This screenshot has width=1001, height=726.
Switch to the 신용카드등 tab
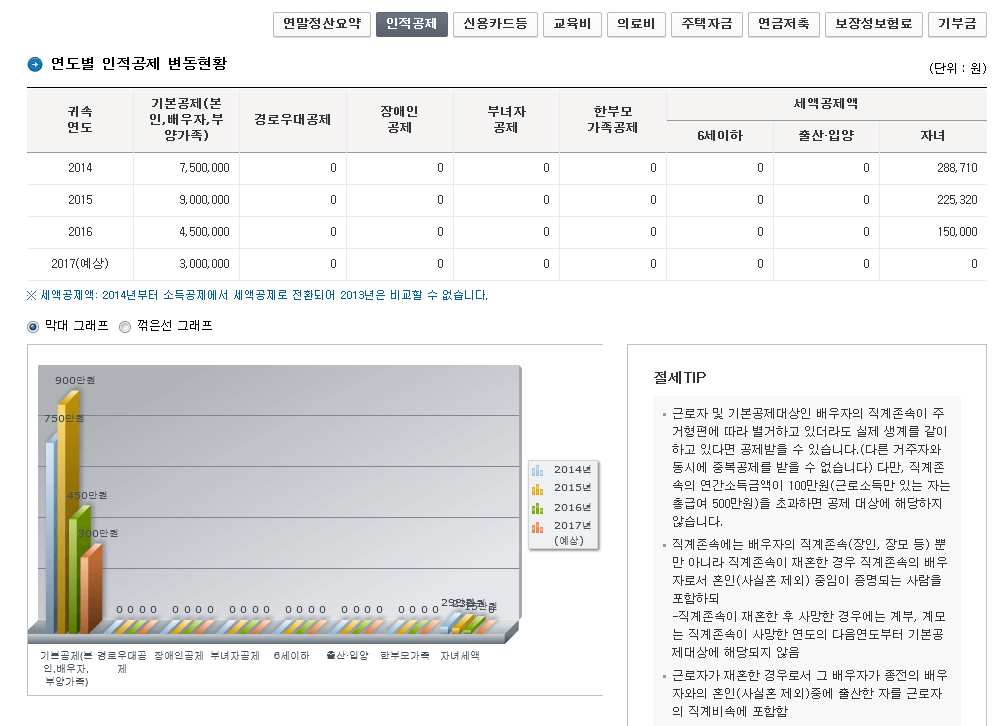tap(495, 24)
